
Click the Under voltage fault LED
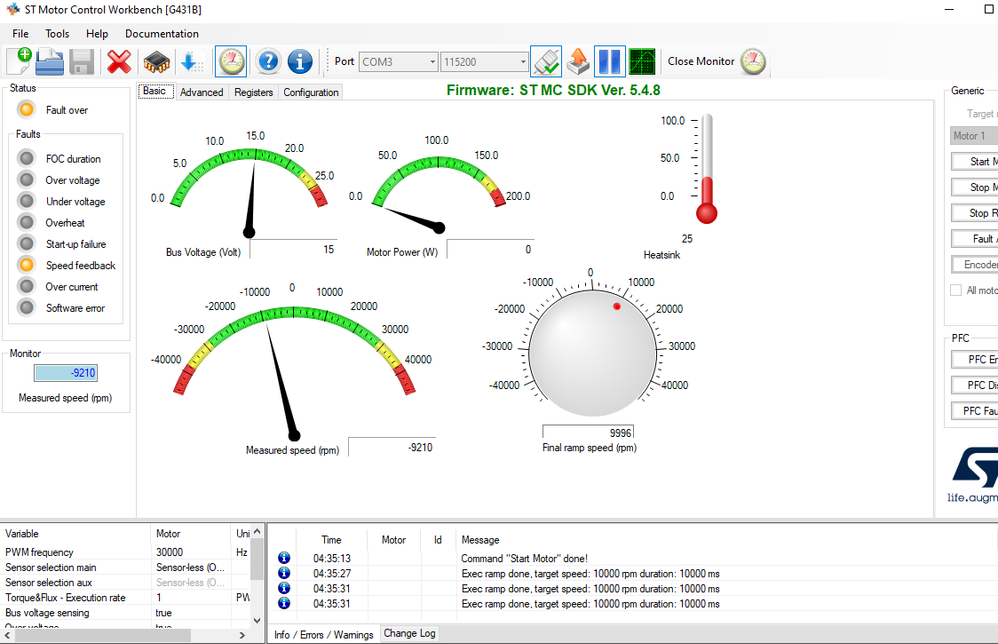point(26,201)
